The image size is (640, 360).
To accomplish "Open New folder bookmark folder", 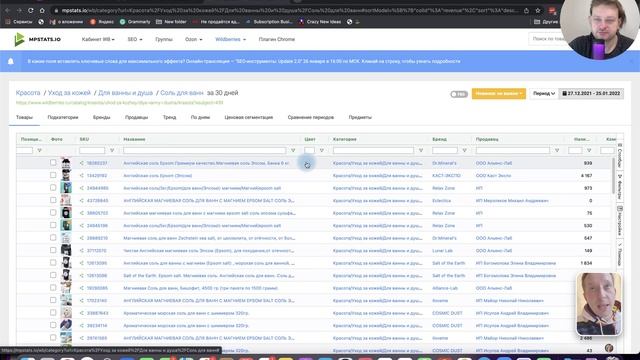I will 171,22.
